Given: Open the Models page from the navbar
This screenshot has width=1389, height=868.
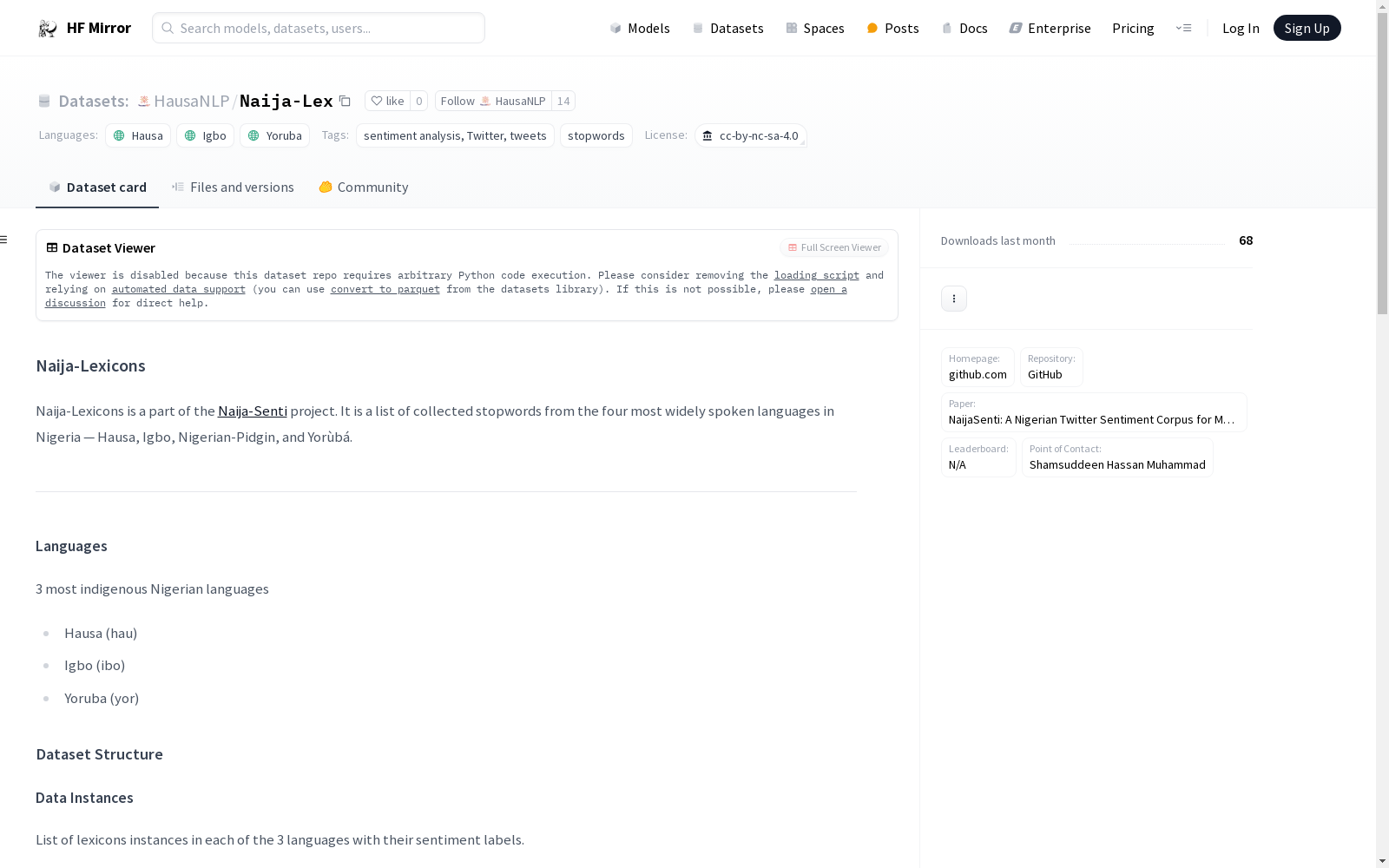Looking at the screenshot, I should [x=640, y=28].
